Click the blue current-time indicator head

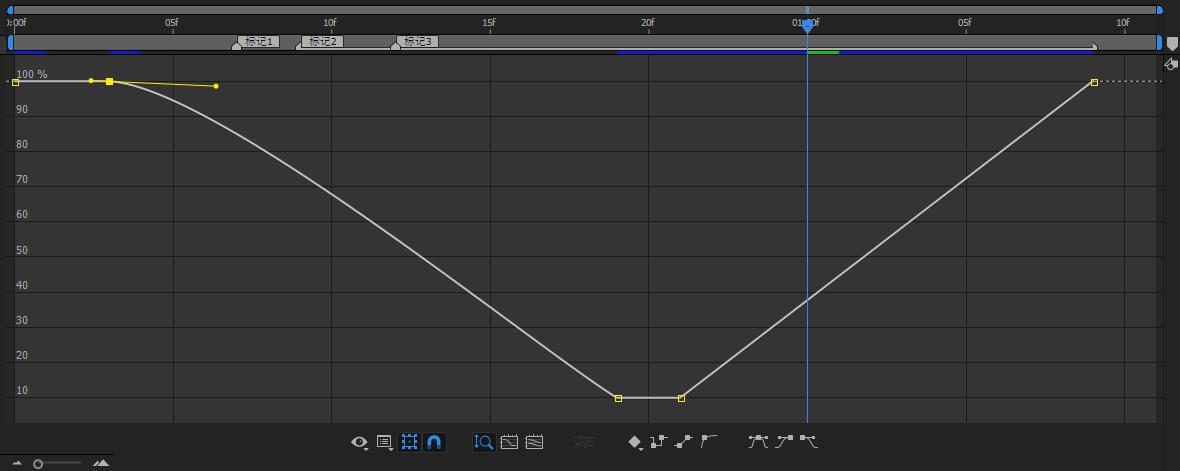807,26
